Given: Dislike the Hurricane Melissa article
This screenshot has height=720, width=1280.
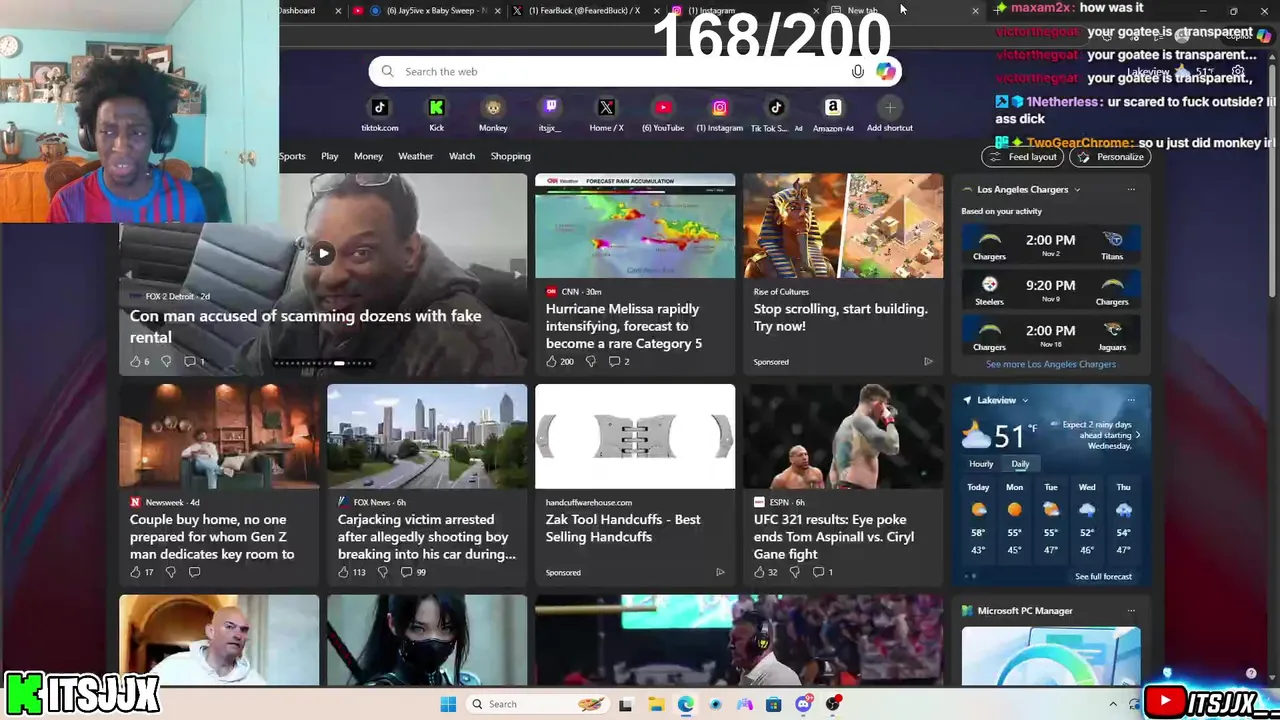Looking at the screenshot, I should pyautogui.click(x=590, y=361).
